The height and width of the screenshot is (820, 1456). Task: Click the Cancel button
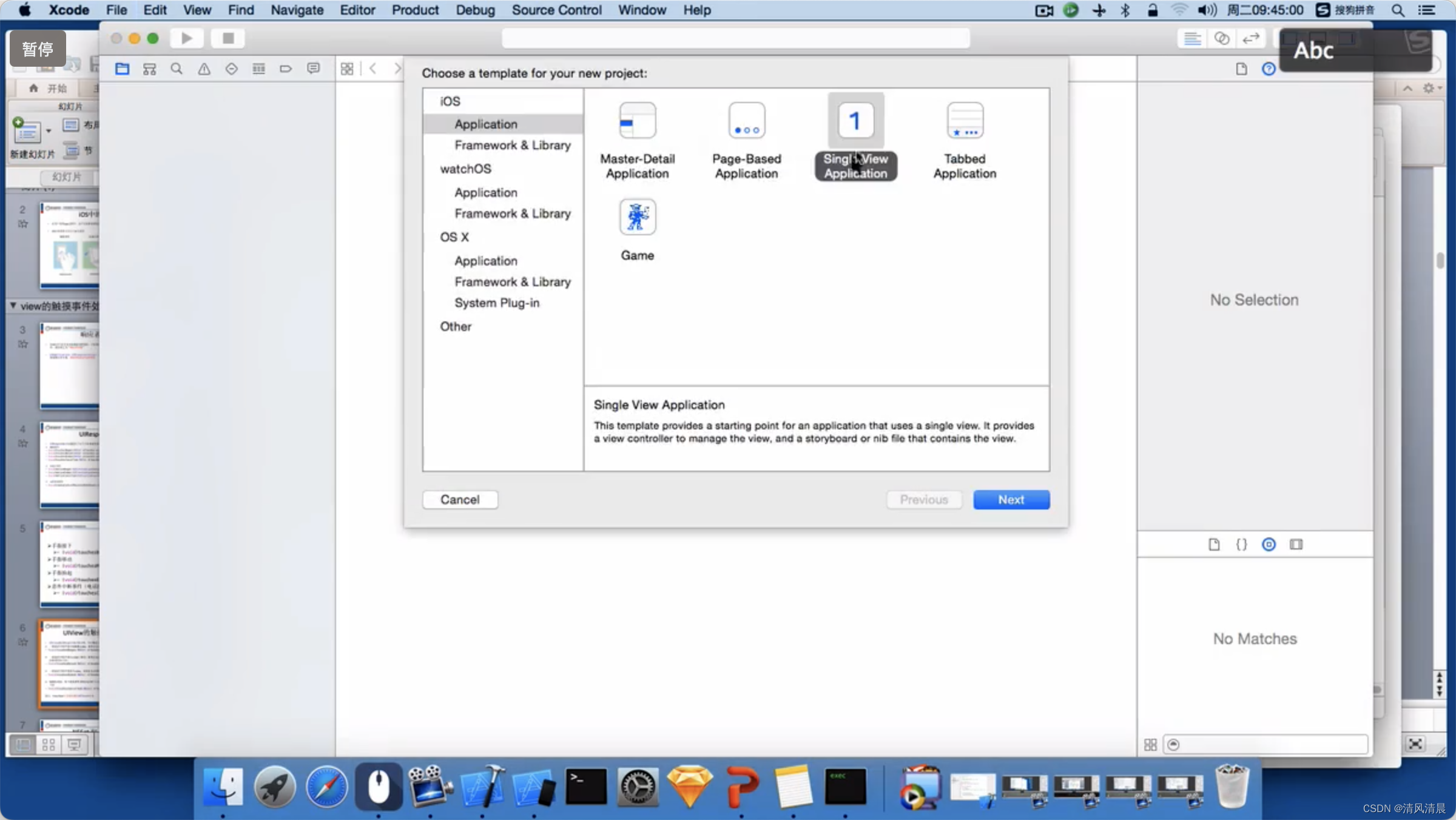pos(460,499)
